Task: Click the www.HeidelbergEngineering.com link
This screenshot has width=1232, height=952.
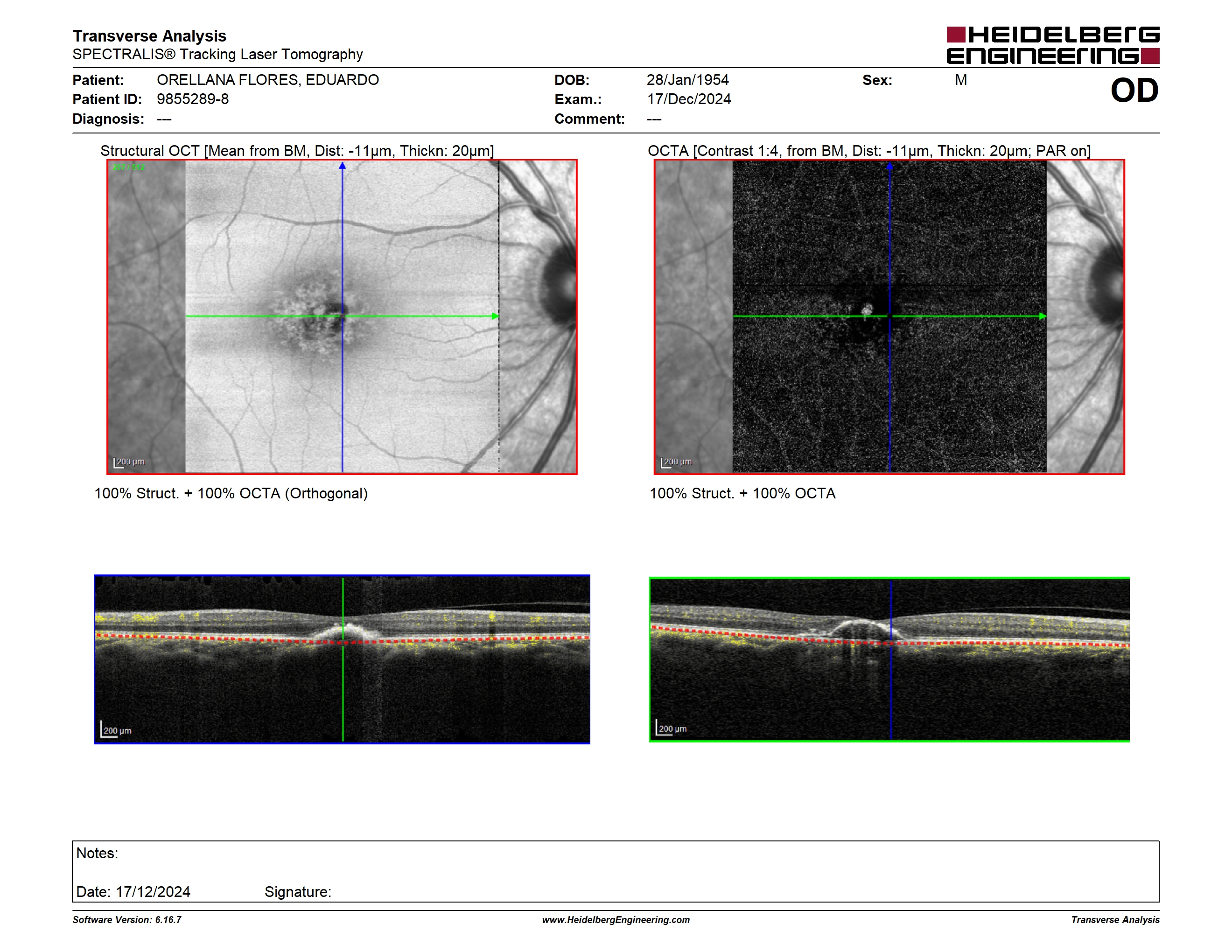Action: [x=616, y=920]
